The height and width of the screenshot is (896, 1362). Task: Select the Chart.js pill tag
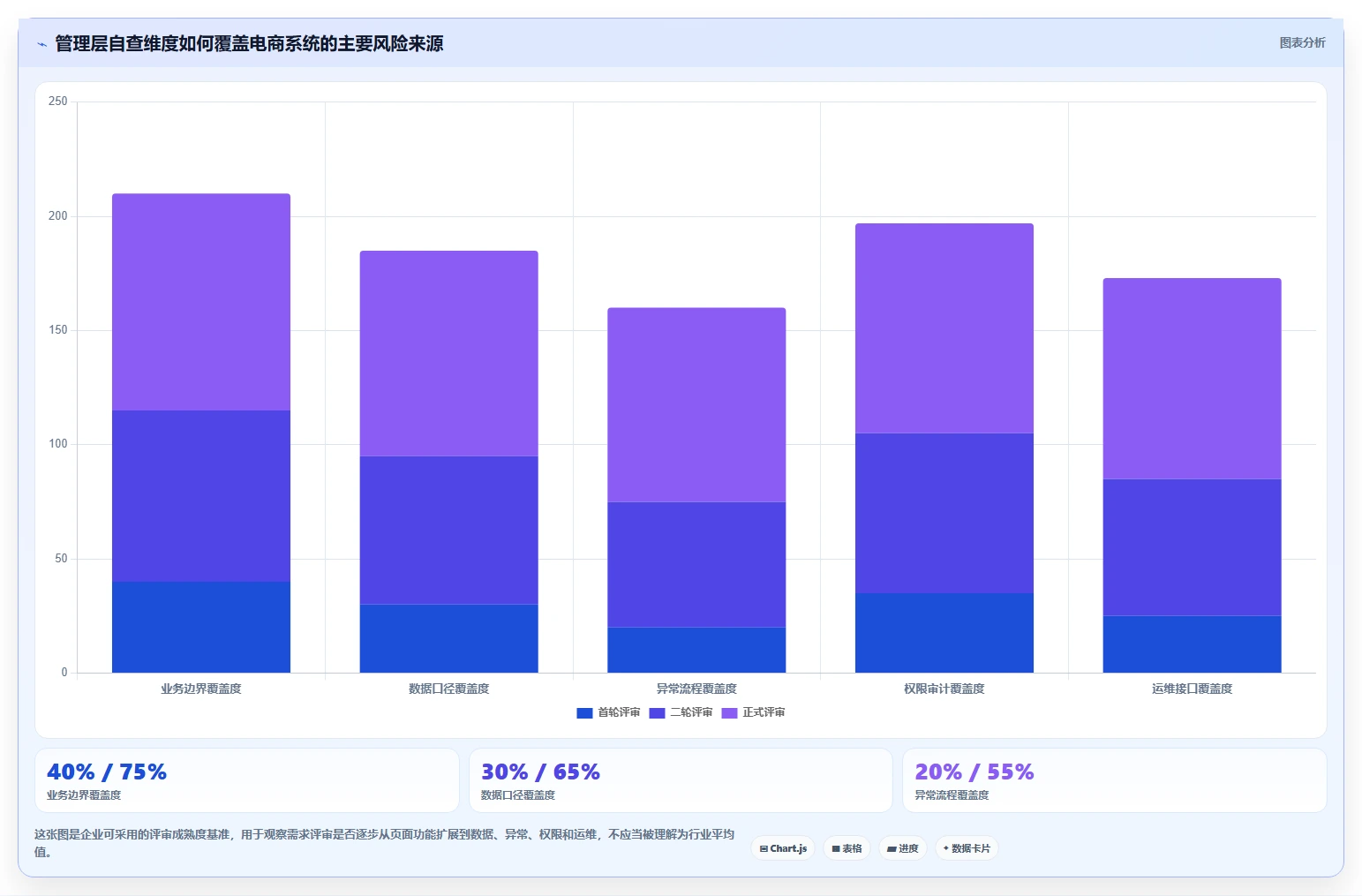click(783, 848)
